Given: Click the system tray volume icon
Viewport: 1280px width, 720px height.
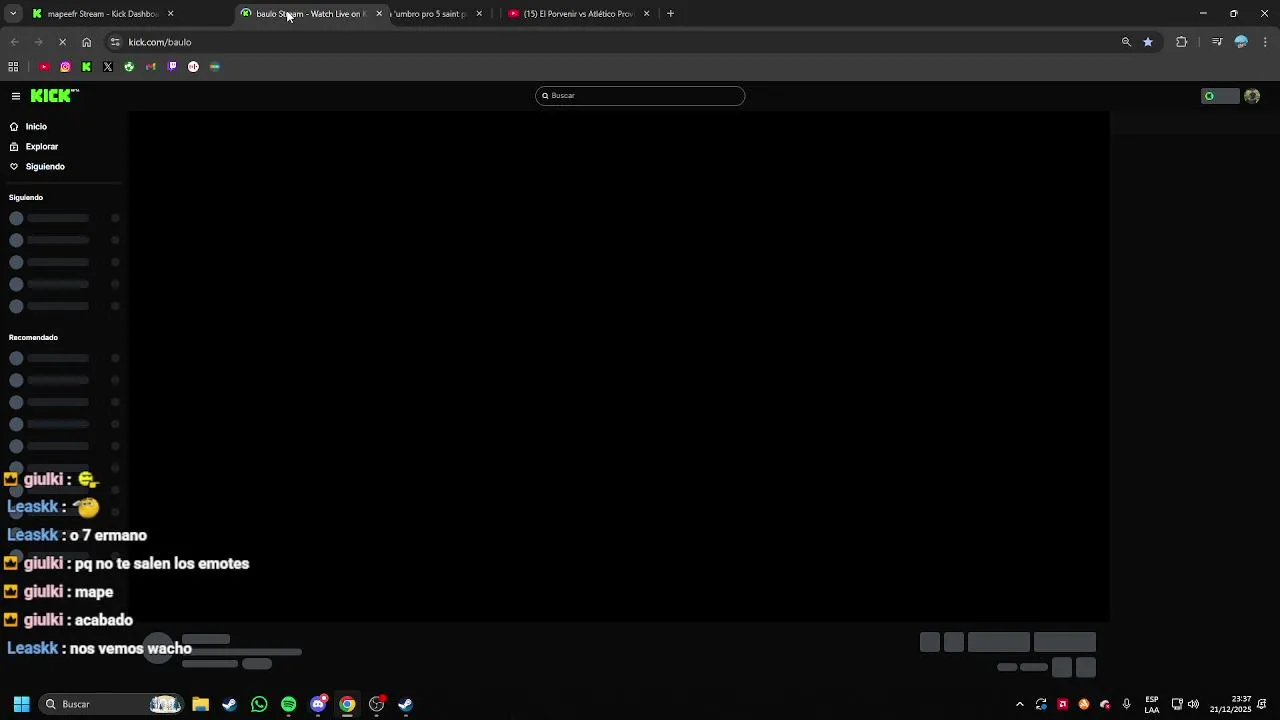Looking at the screenshot, I should point(1193,704).
